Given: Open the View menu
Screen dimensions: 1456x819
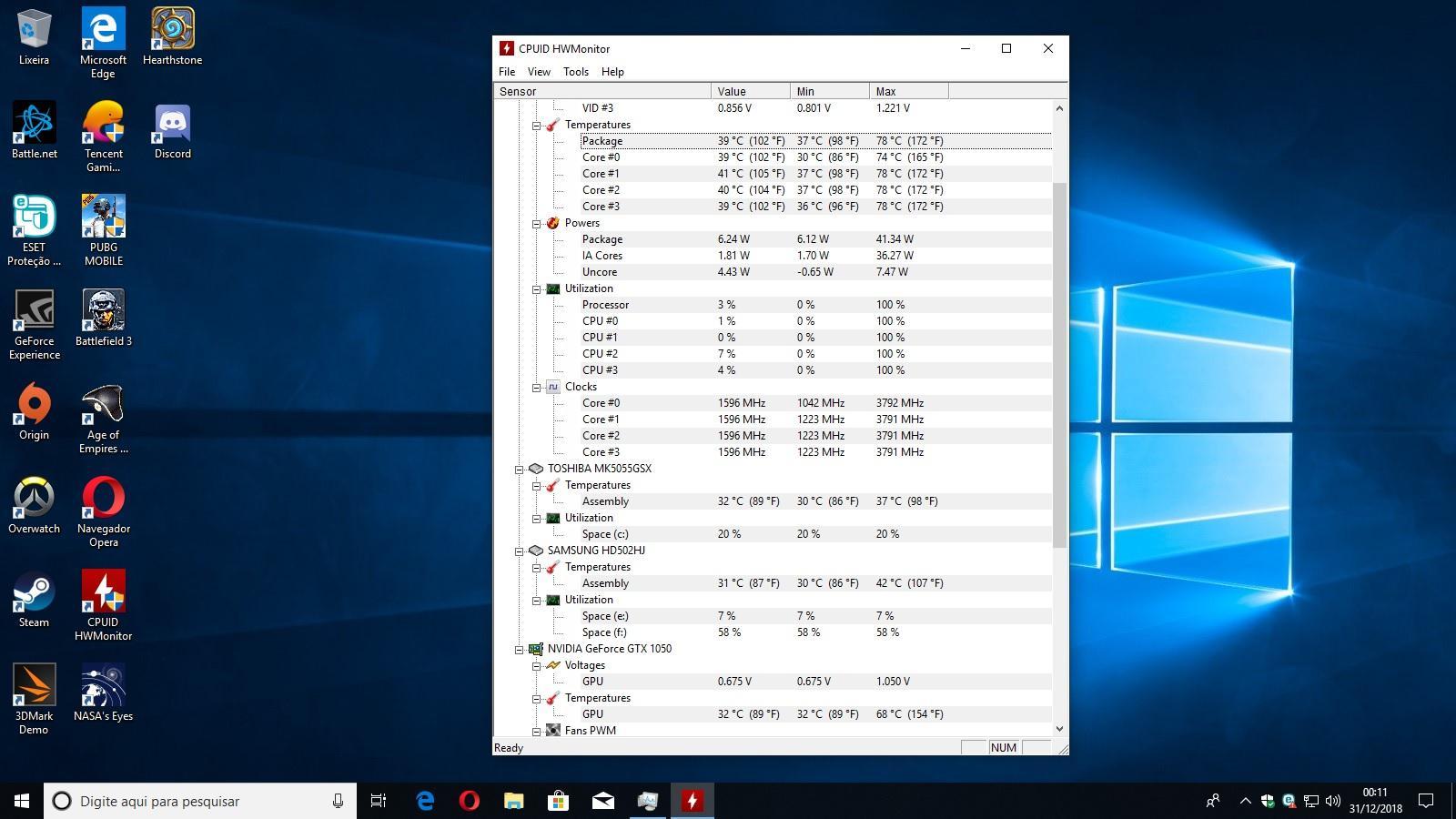Looking at the screenshot, I should pos(539,72).
